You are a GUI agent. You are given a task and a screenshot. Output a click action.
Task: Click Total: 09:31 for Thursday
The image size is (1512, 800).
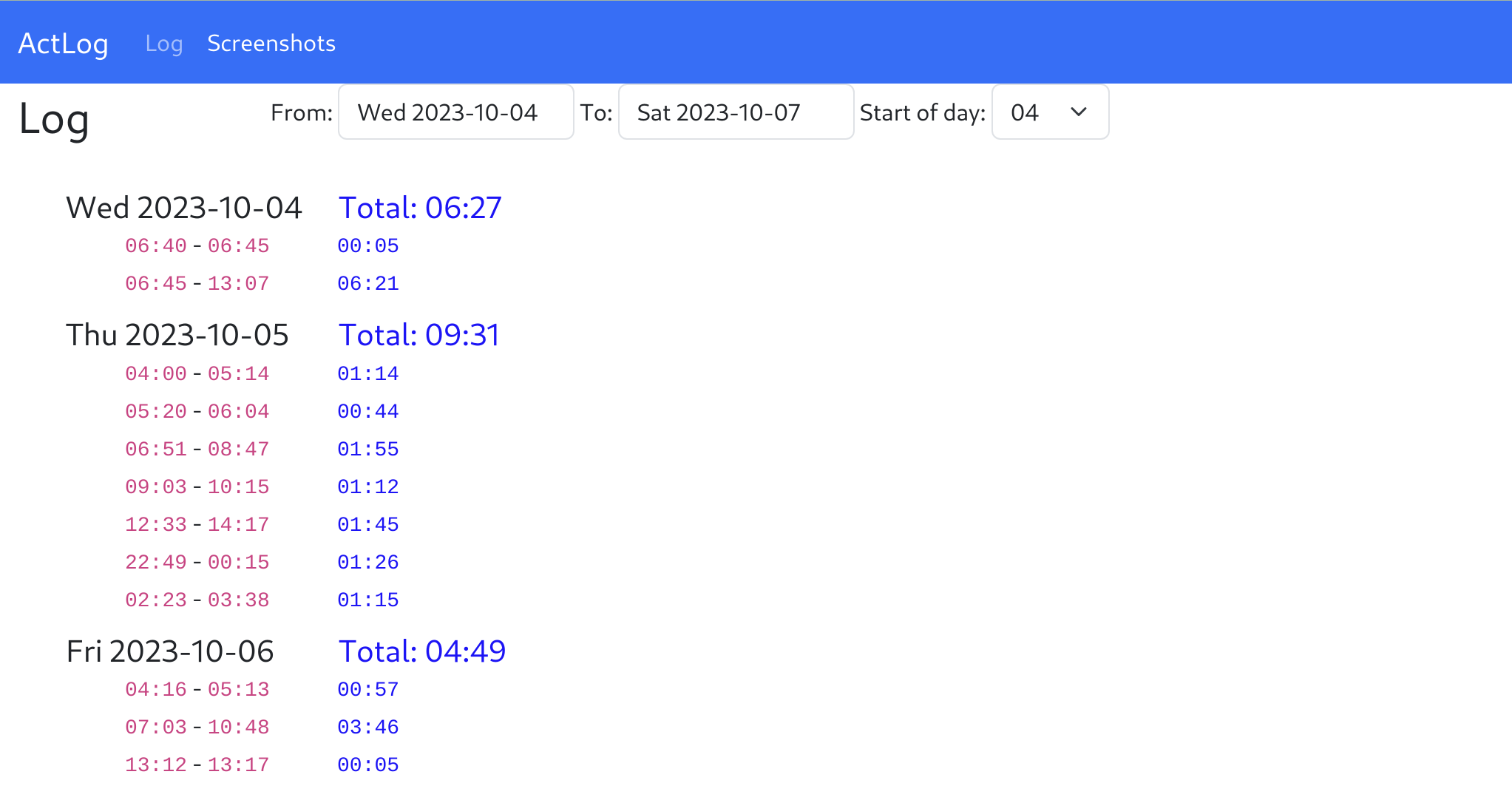pos(418,335)
